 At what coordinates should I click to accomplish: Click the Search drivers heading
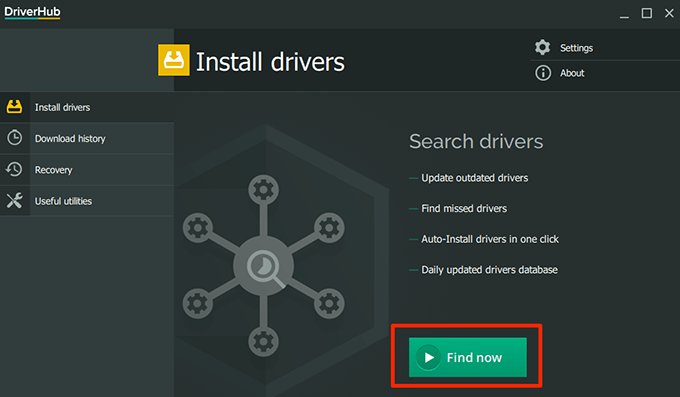[476, 141]
